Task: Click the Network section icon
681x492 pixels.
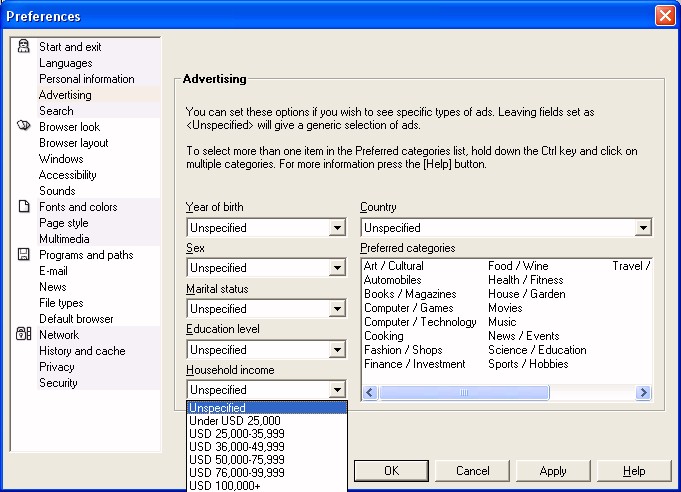Action: (24, 335)
